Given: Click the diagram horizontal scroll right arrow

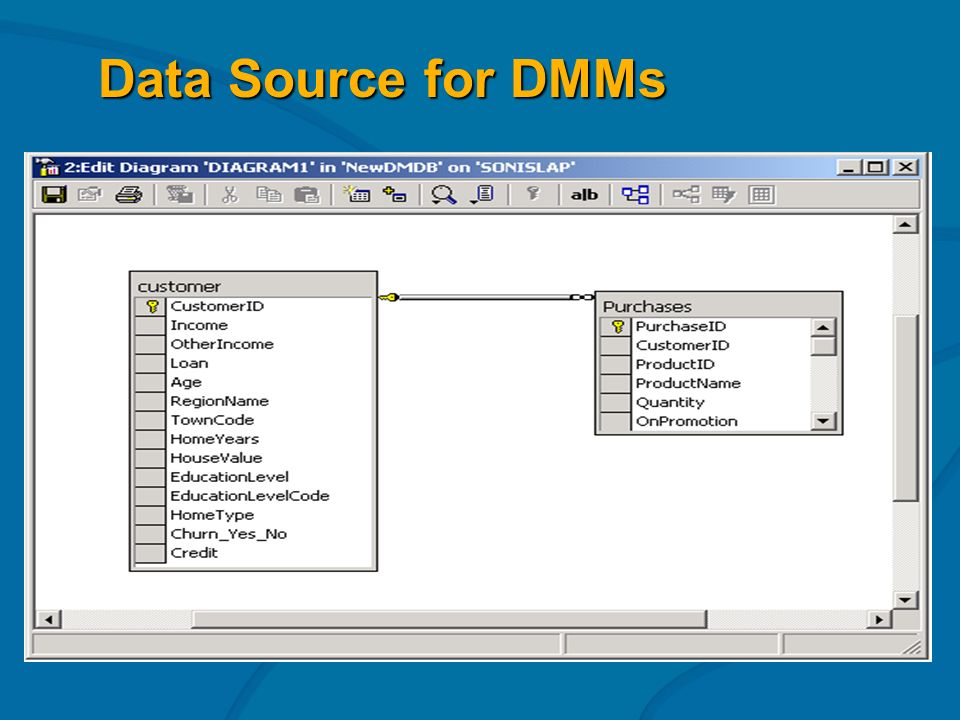Looking at the screenshot, I should (x=880, y=620).
